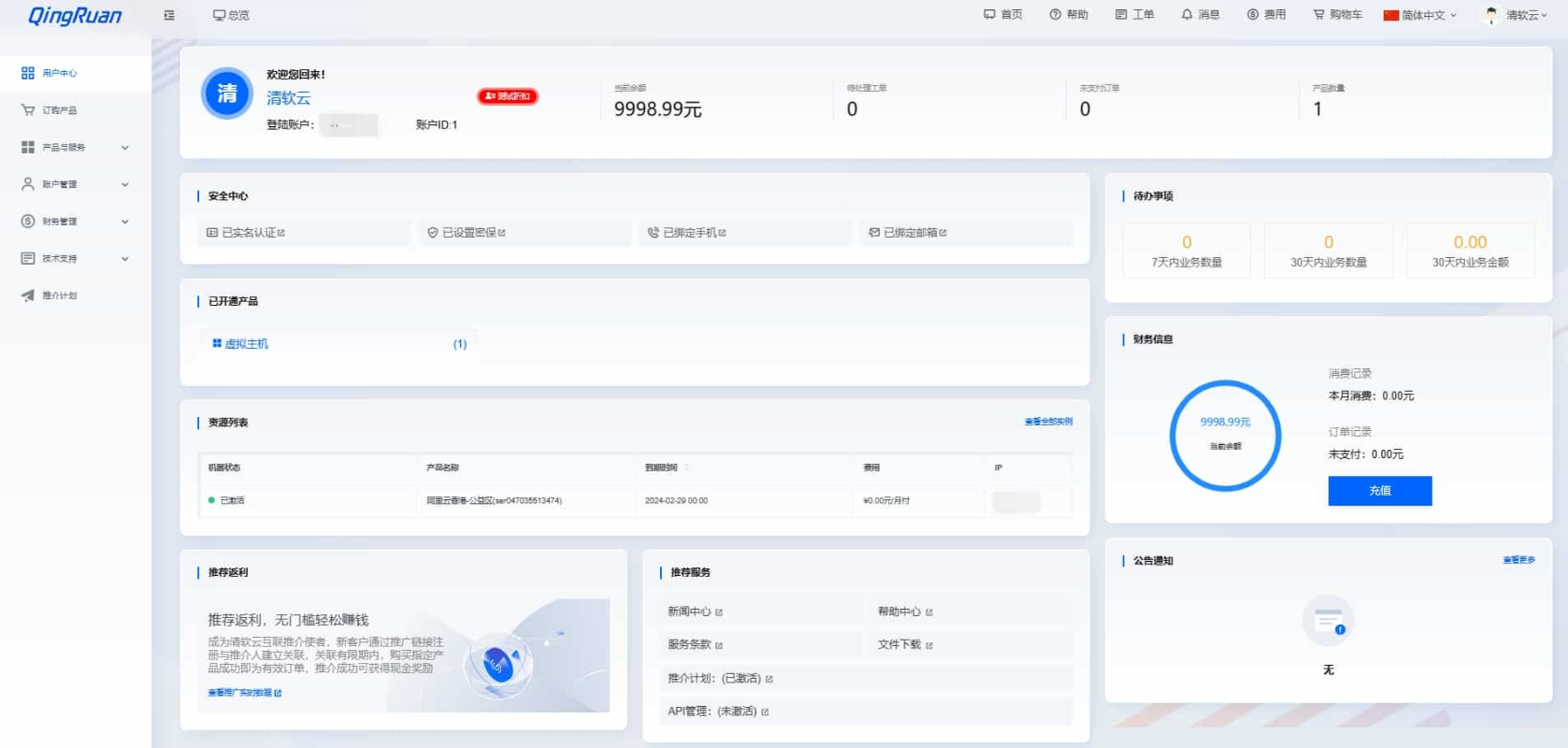The height and width of the screenshot is (748, 1568).
Task: Open the 简体中文 language dropdown
Action: [x=1420, y=15]
